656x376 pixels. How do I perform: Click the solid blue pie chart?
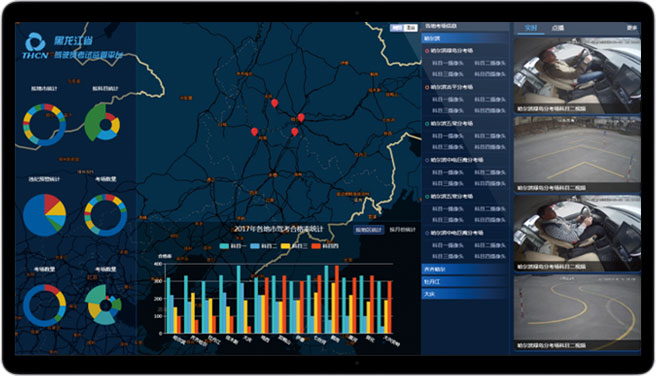pos(44,215)
